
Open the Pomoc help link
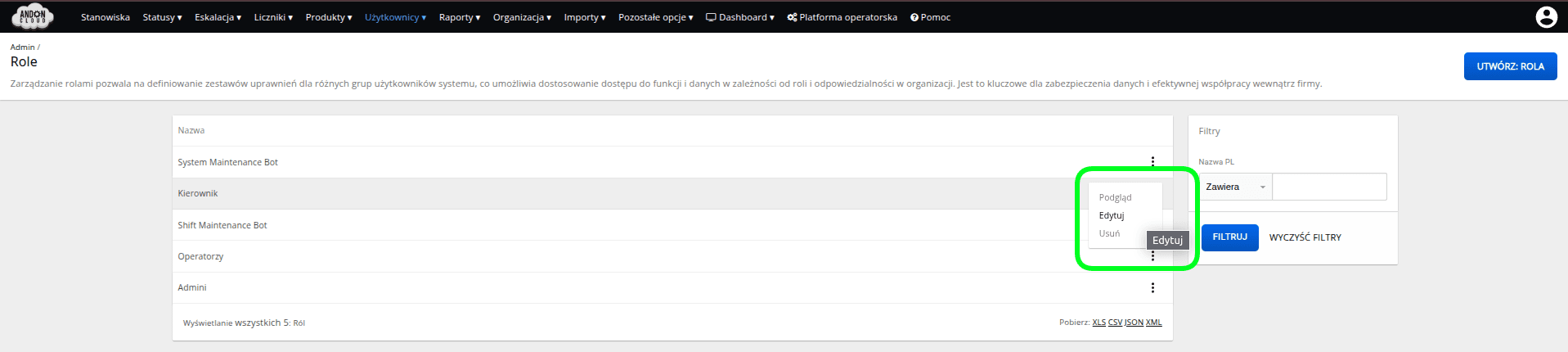tap(931, 17)
